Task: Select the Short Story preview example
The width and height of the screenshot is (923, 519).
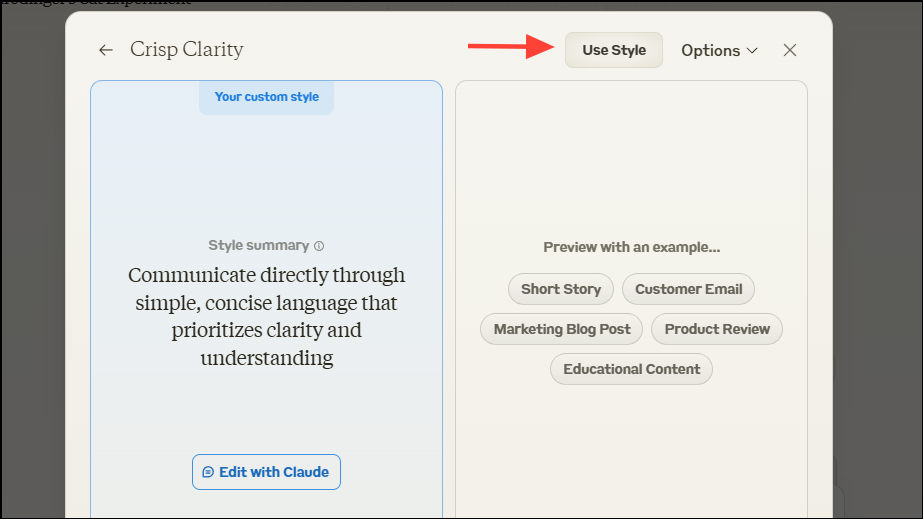Action: (x=561, y=289)
